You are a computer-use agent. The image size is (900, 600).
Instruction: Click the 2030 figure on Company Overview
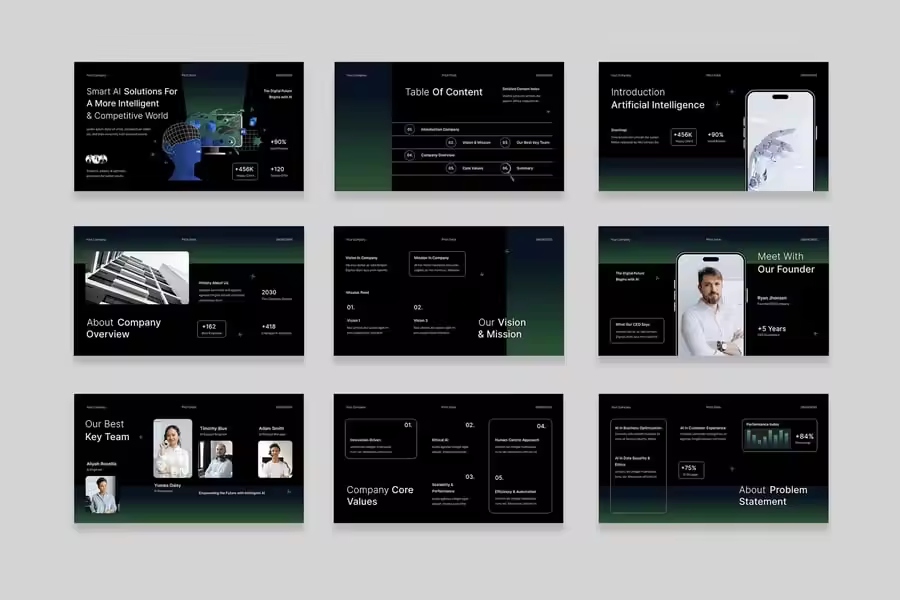pos(269,292)
